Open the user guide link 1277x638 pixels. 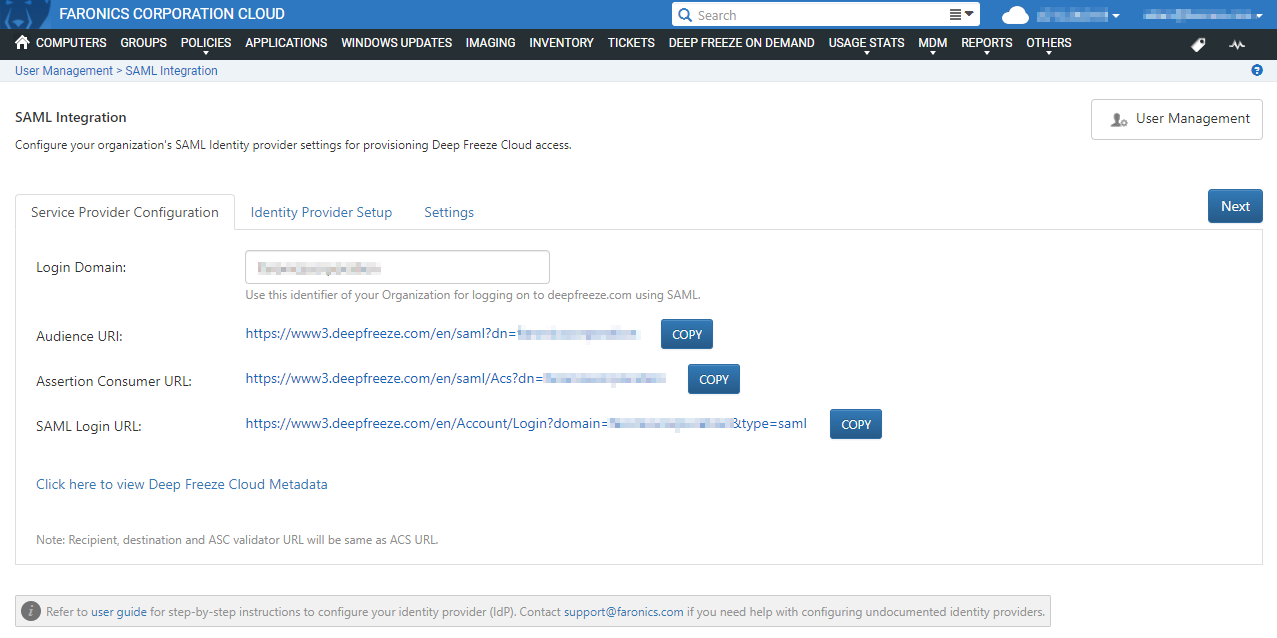(119, 611)
